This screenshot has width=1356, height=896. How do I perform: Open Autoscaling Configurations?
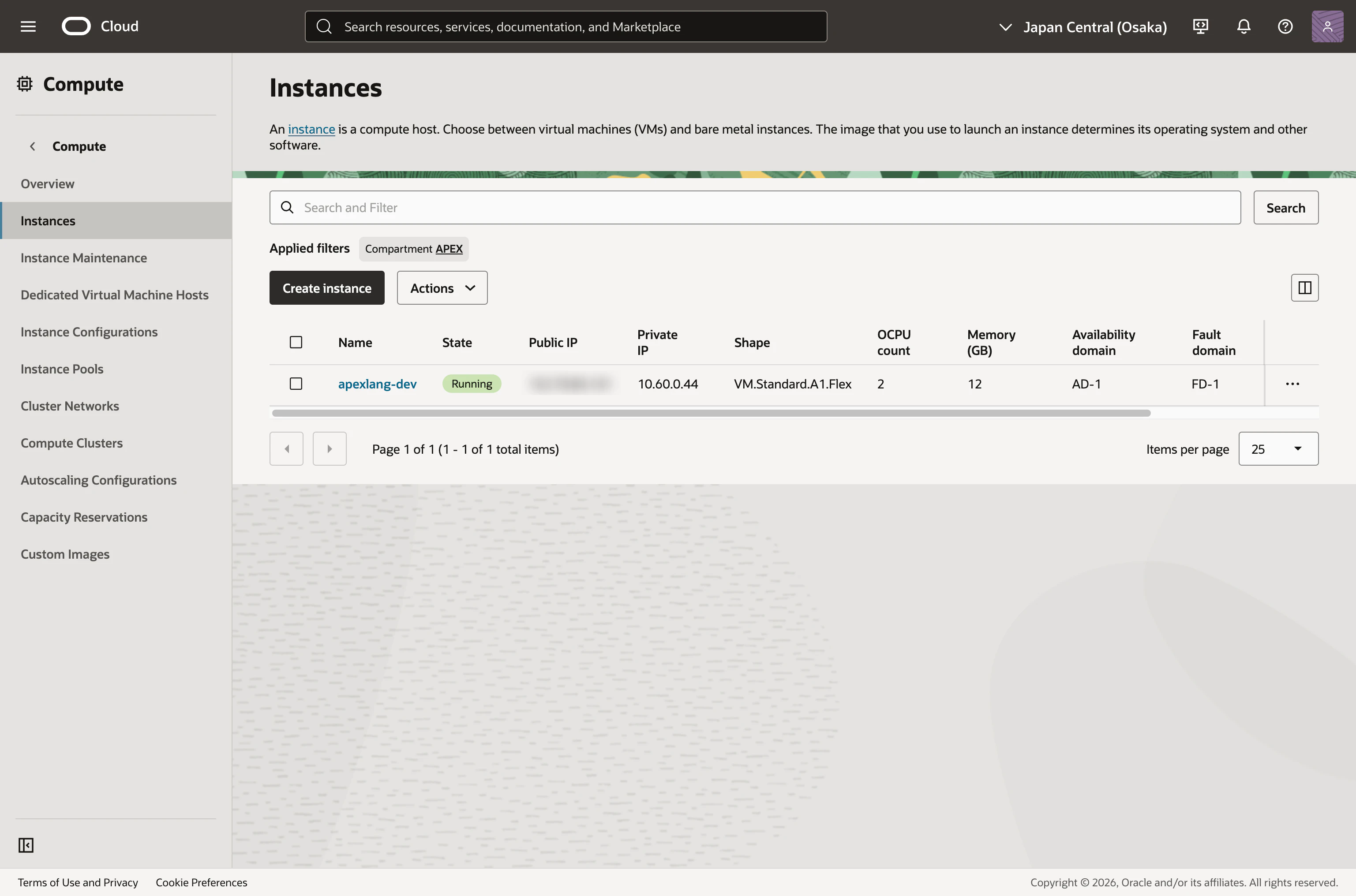(98, 480)
